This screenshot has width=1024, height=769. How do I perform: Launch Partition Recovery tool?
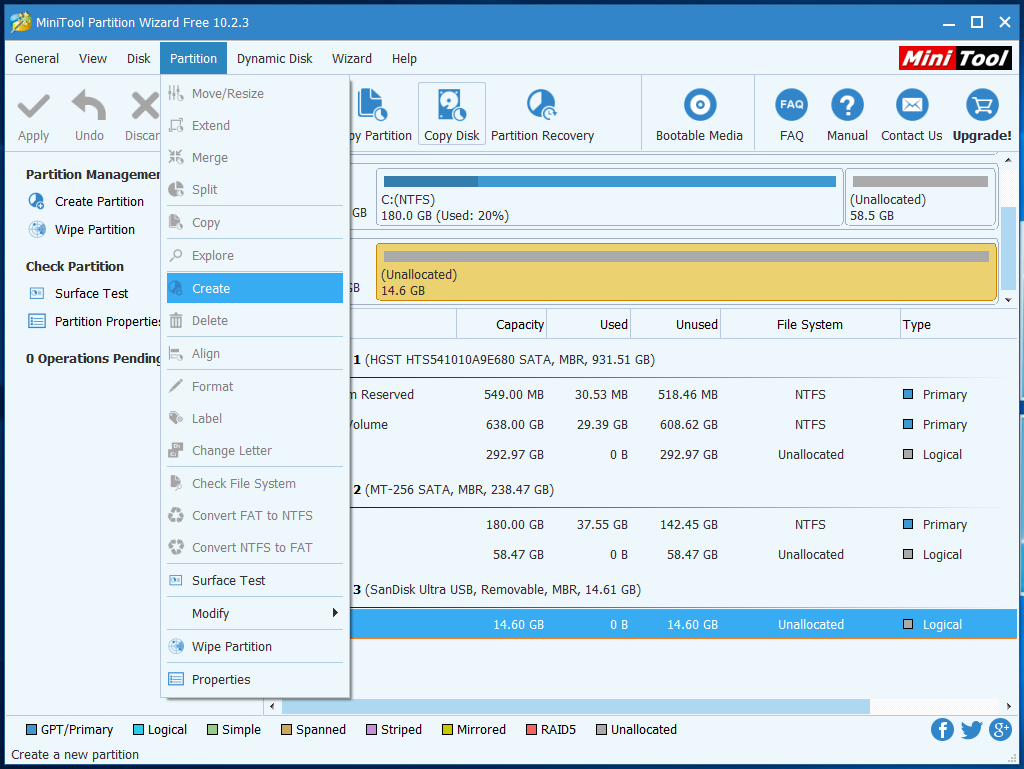point(542,114)
